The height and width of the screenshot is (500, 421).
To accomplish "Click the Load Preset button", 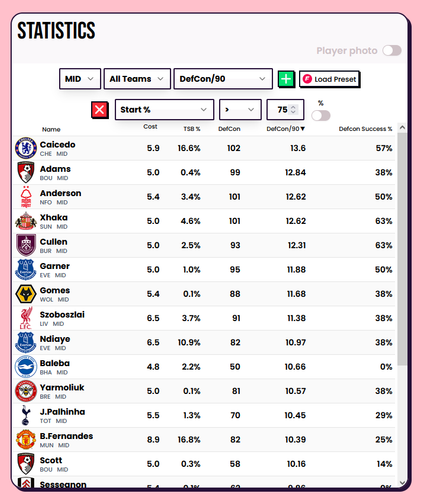I will pos(329,79).
